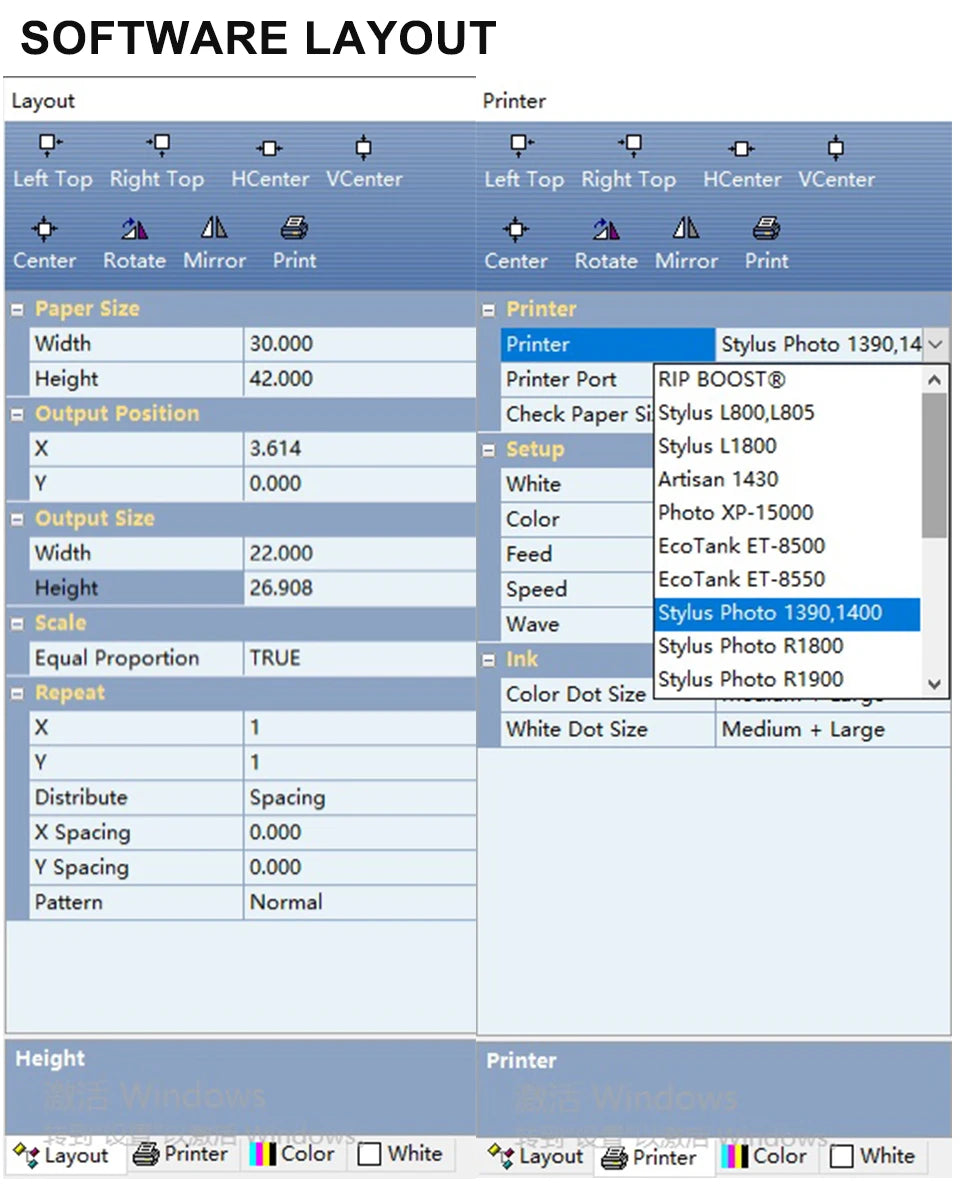Image resolution: width=960 pixels, height=1195 pixels.
Task: Select Stylus L800,L805 from printer list
Action: point(787,413)
